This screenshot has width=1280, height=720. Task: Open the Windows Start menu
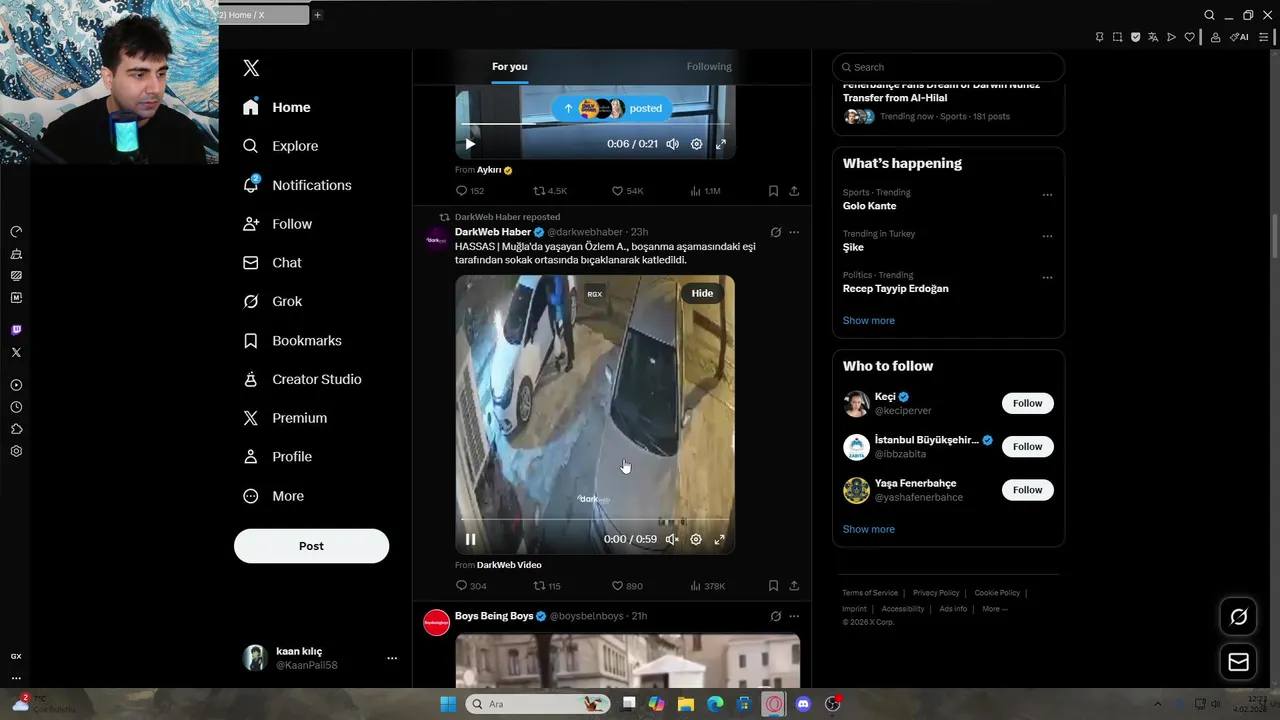[x=448, y=704]
